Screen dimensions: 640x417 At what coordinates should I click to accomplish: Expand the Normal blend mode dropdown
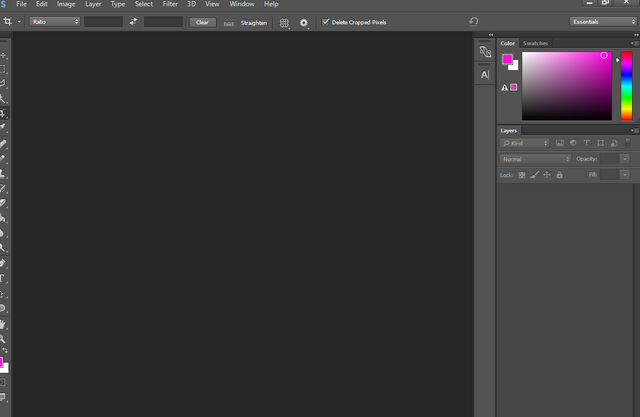coord(535,159)
